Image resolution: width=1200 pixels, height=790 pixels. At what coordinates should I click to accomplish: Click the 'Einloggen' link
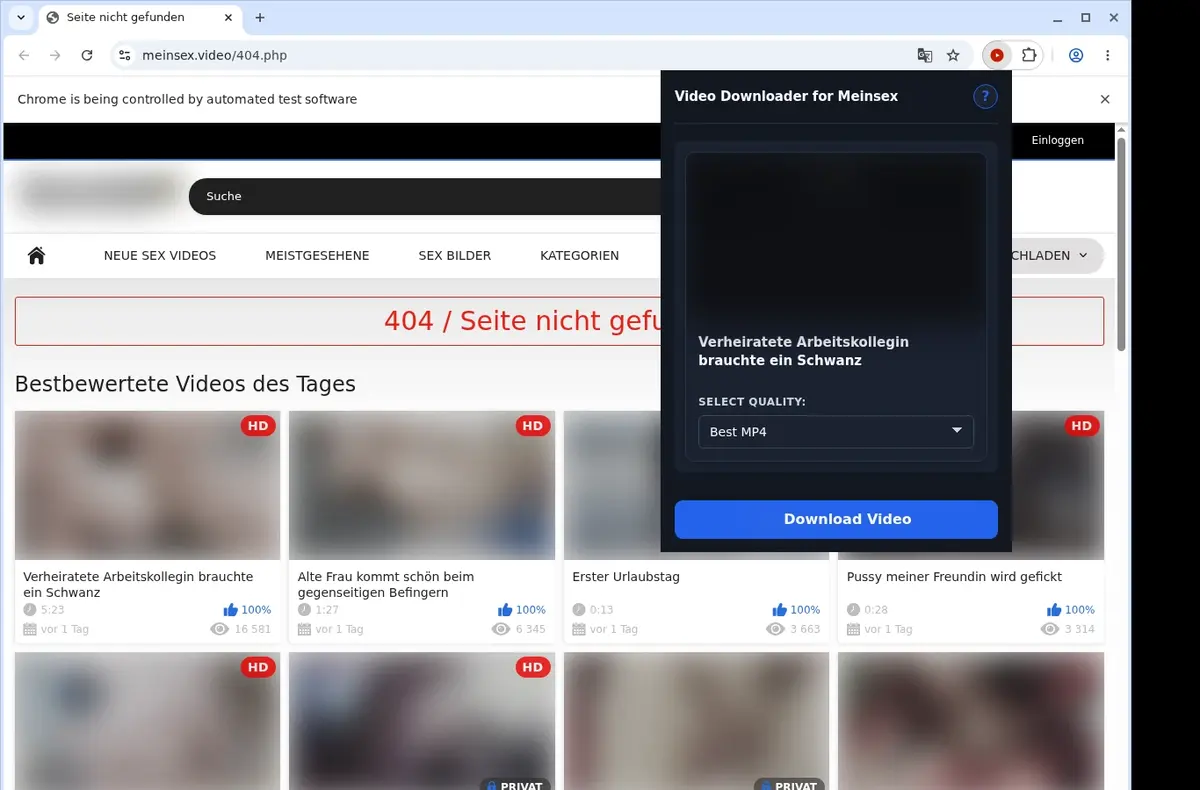pyautogui.click(x=1058, y=141)
